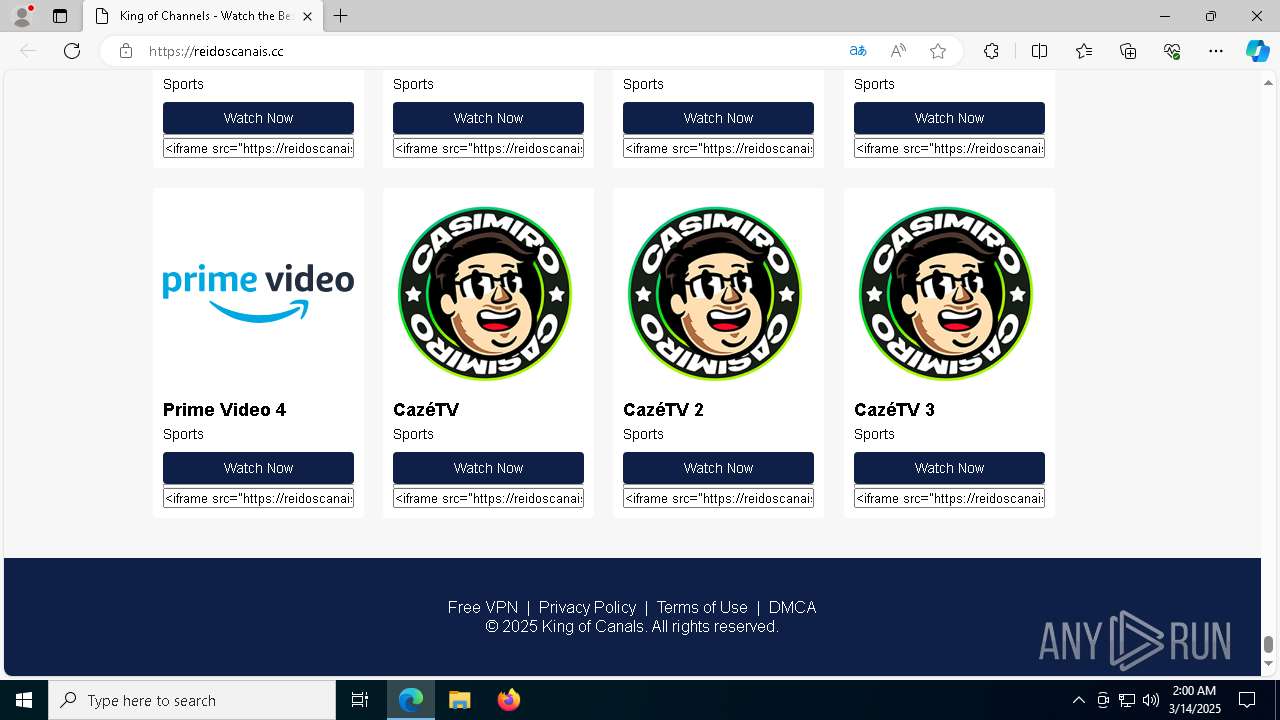
Task: Select iframe code field under CazéTV 3
Action: (x=949, y=498)
